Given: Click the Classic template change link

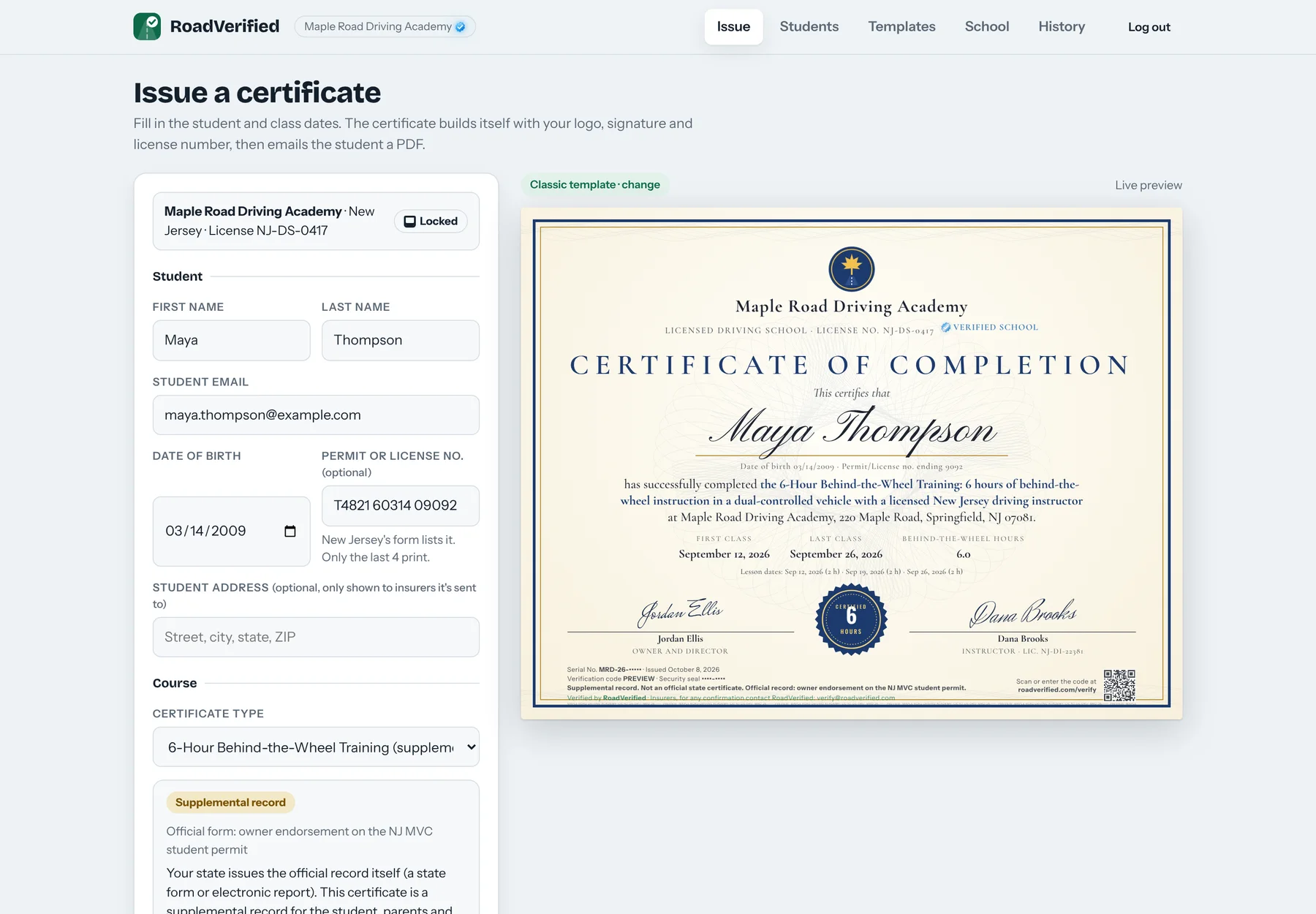Looking at the screenshot, I should point(594,184).
